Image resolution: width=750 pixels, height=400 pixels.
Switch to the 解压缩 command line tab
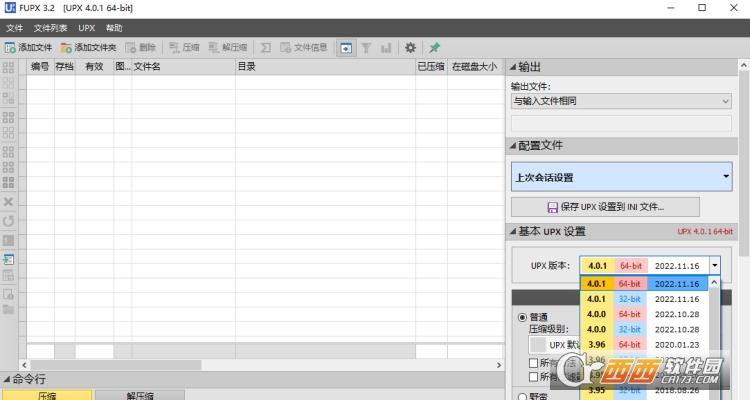coord(140,395)
